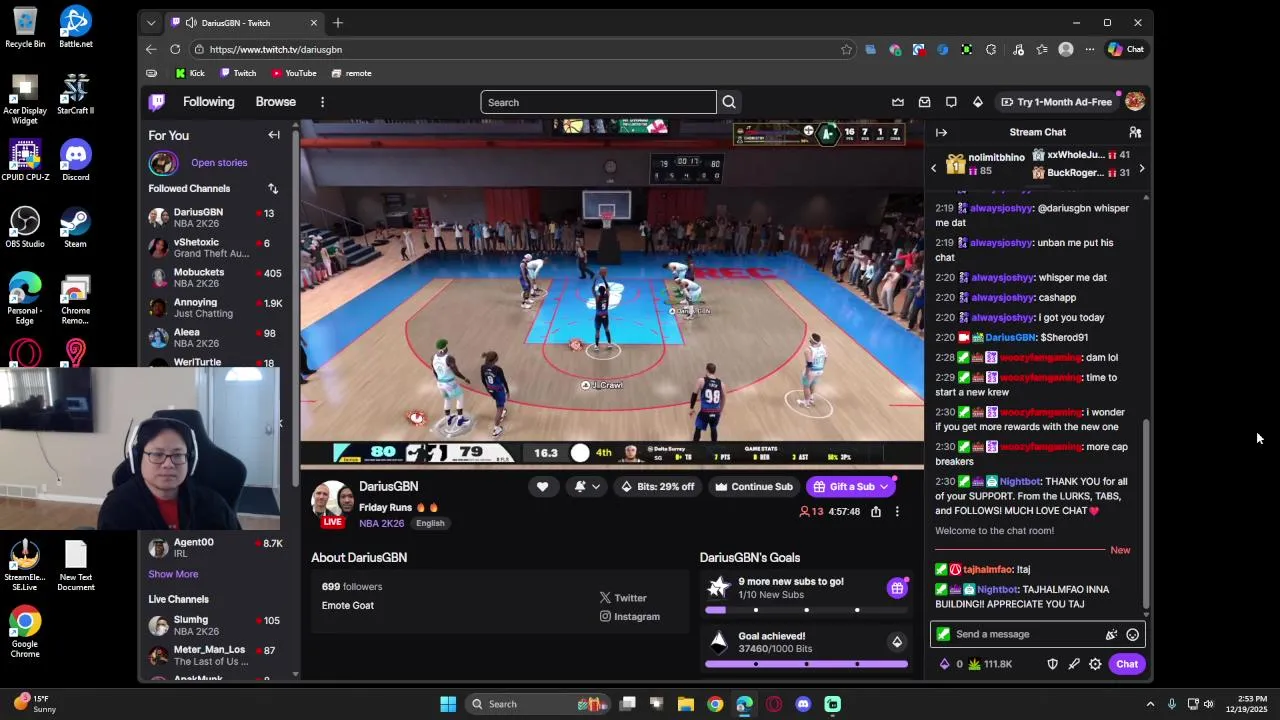Screen dimensions: 1280x720
Task: Open browser Settings and more ellipsis
Action: [x=1090, y=49]
